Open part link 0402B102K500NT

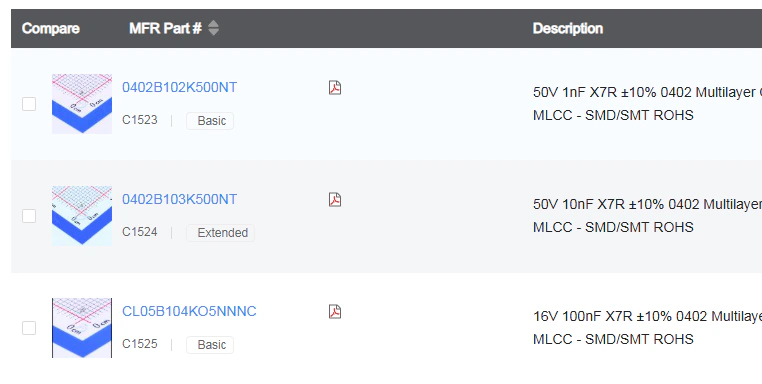click(179, 87)
